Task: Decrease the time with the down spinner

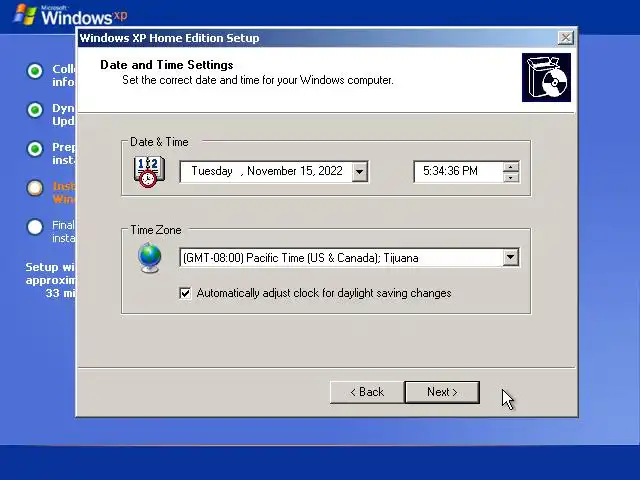Action: pyautogui.click(x=511, y=177)
